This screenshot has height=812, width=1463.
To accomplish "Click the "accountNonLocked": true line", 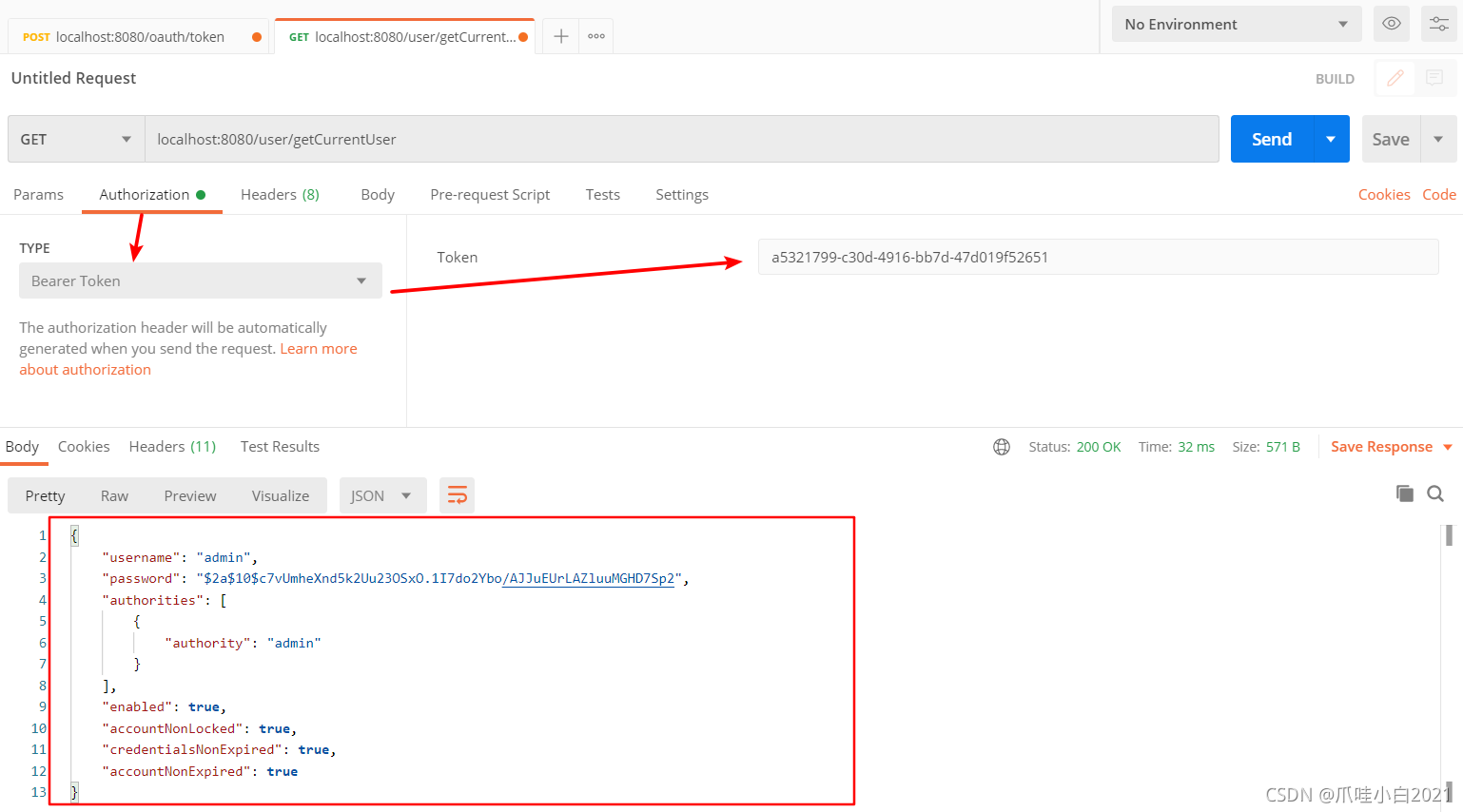I will point(200,728).
